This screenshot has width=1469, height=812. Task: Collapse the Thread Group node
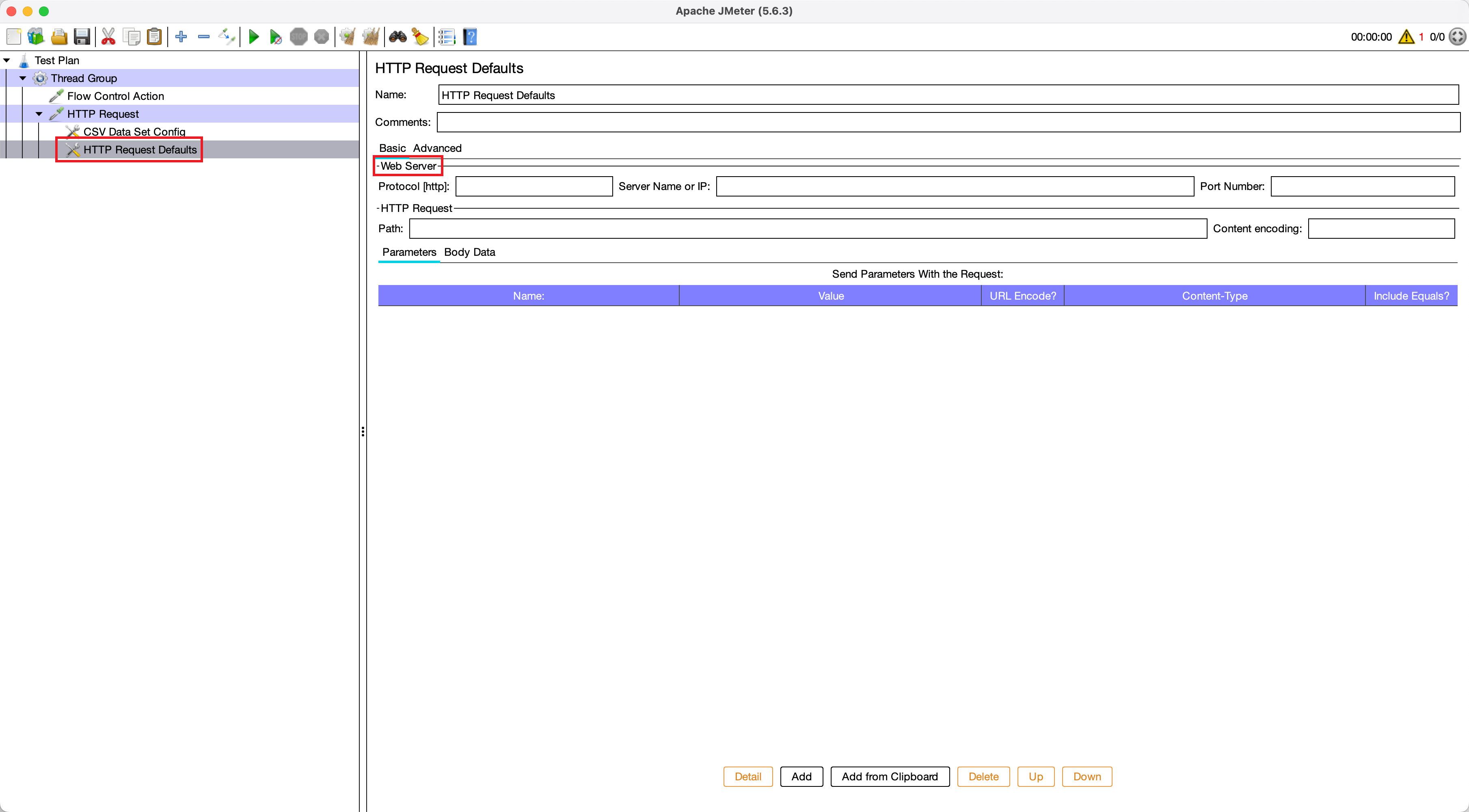pos(23,78)
